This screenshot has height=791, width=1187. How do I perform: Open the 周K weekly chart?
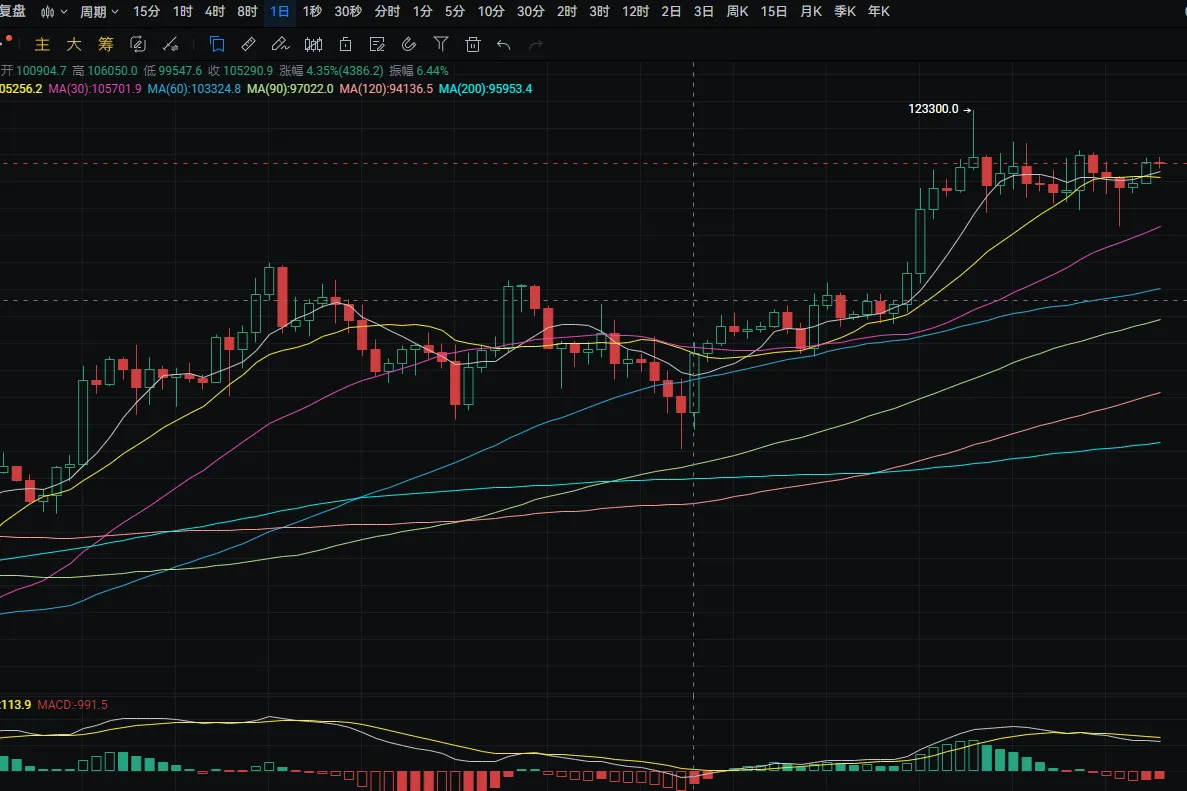(x=737, y=11)
